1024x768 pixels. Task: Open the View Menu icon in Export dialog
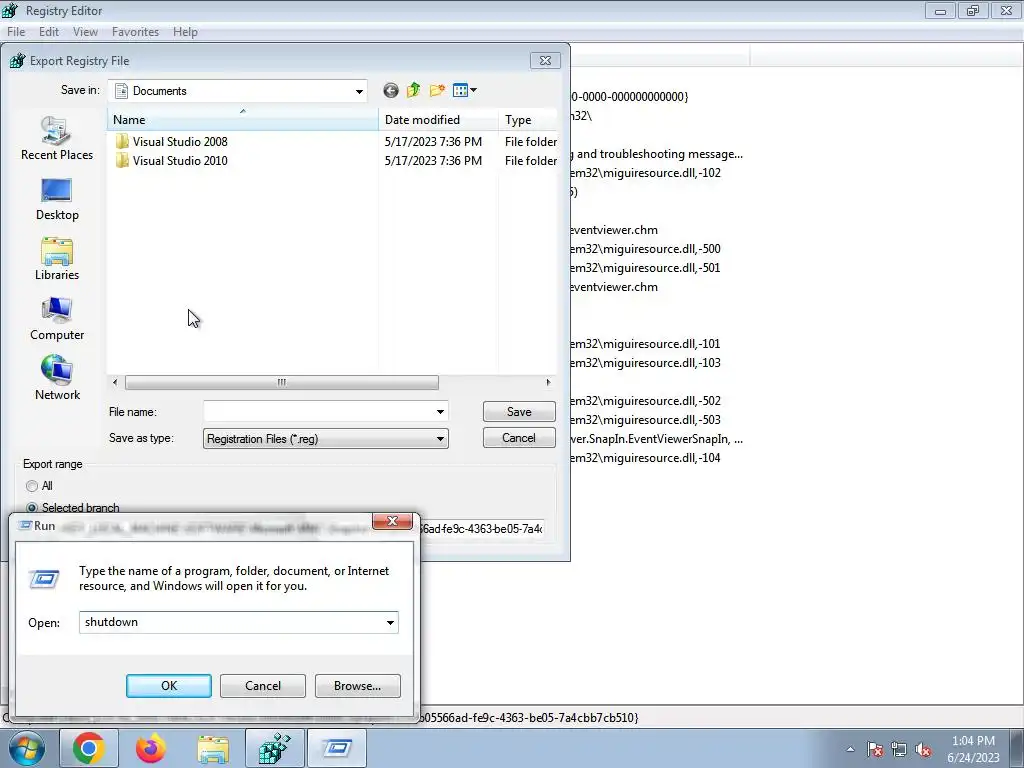coord(460,91)
